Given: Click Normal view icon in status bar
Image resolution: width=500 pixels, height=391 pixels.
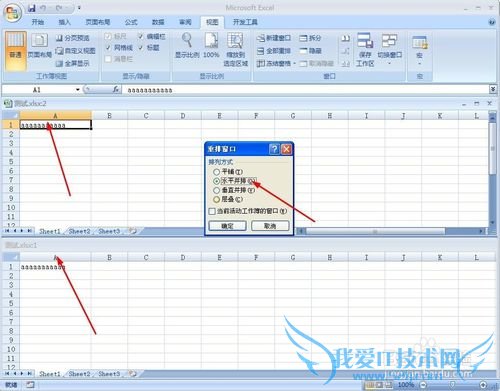Looking at the screenshot, I should click(369, 385).
